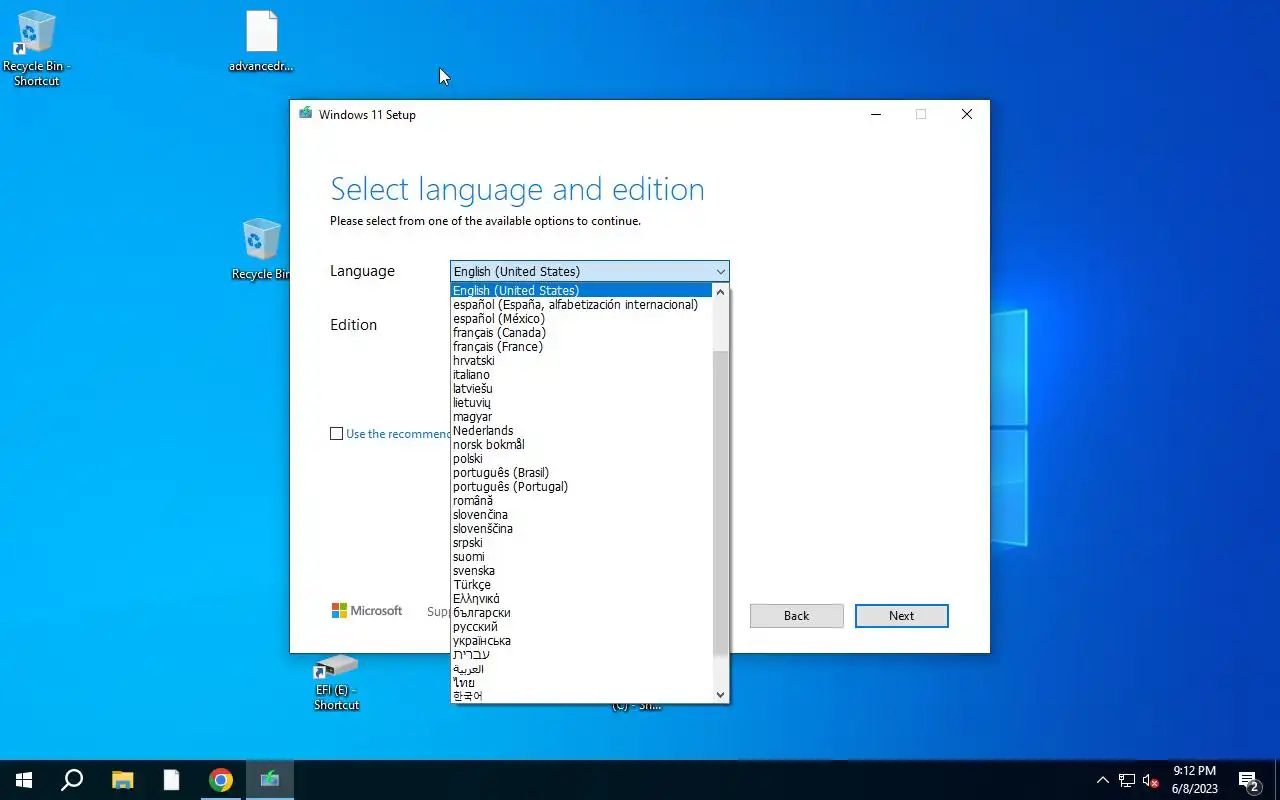
Task: Pick français (Canada) from the list
Action: point(581,332)
